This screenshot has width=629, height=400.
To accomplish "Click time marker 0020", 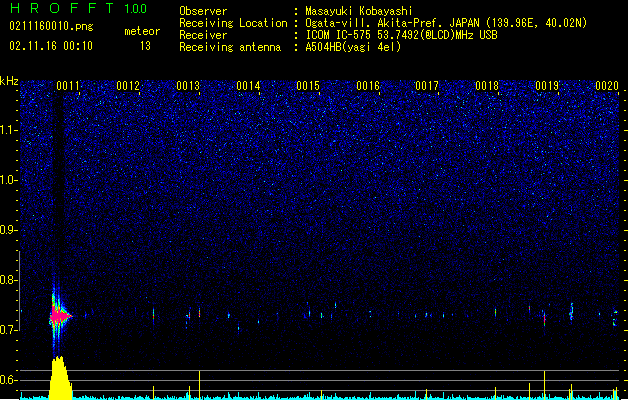I will 607,86.
